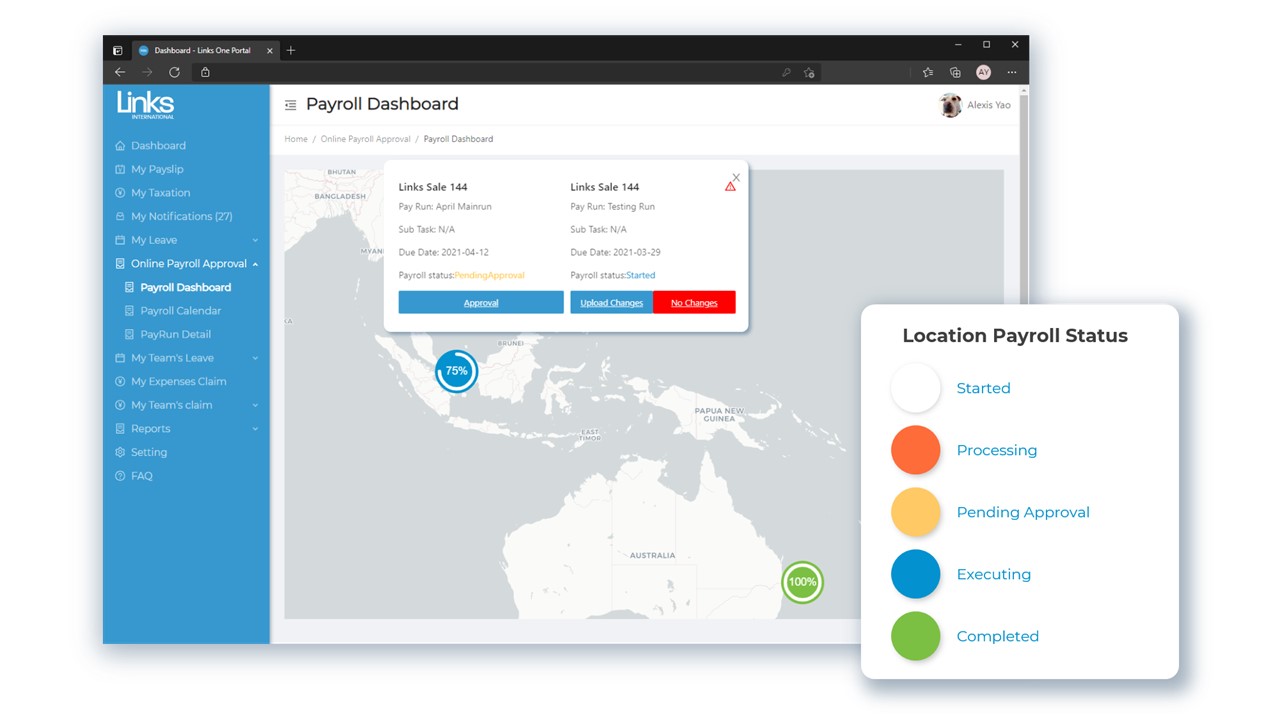Screen dimensions: 1280x720
Task: Open the browser Collections icon
Action: [955, 72]
